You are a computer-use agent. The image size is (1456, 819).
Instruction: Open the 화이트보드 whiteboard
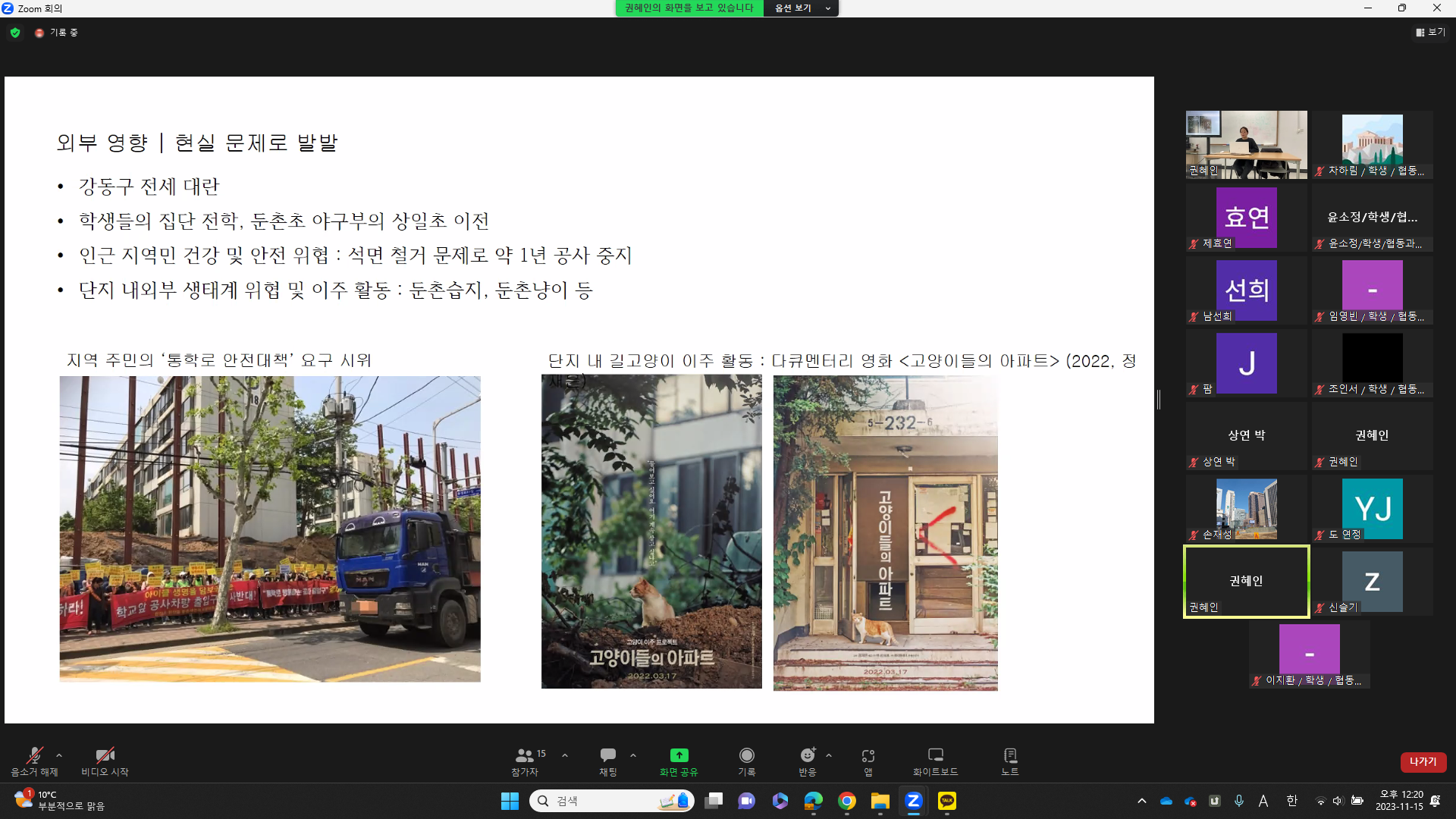936,761
